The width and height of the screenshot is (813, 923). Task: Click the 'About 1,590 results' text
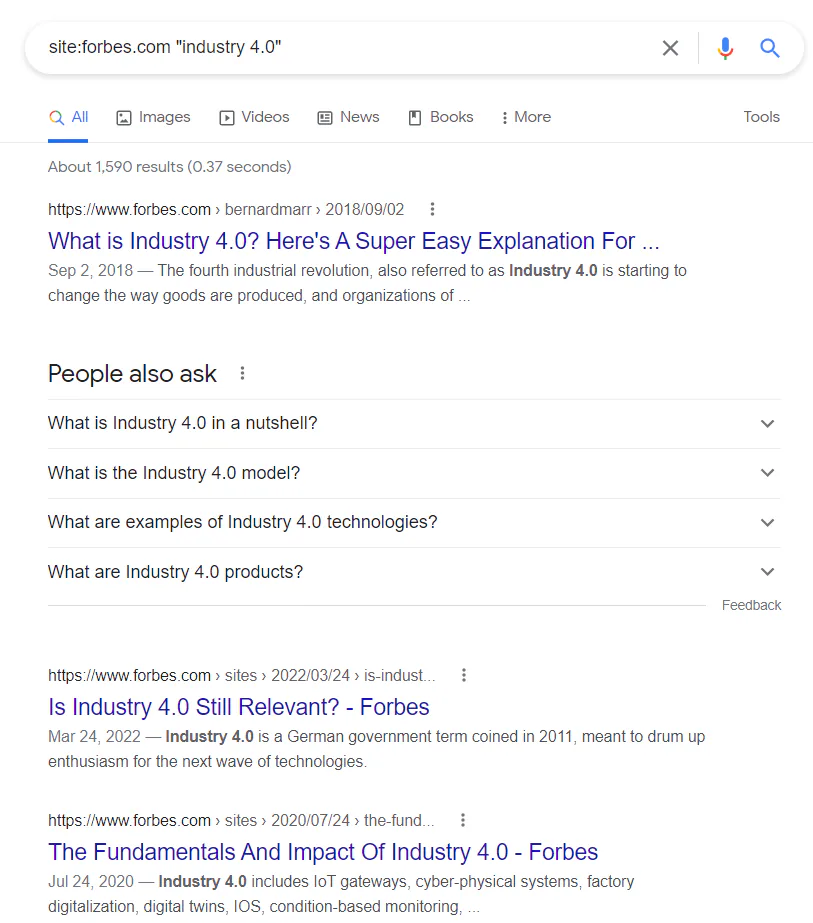tap(170, 167)
